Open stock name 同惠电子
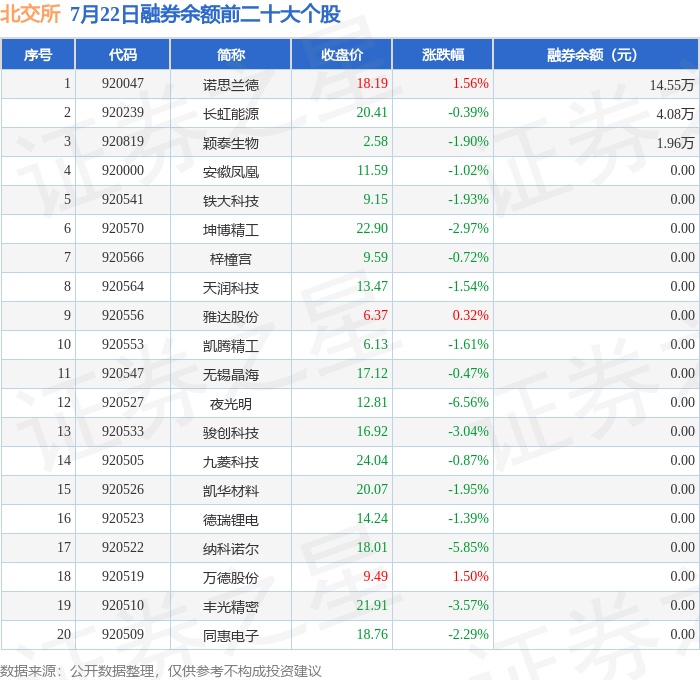The width and height of the screenshot is (700, 680). point(231,636)
